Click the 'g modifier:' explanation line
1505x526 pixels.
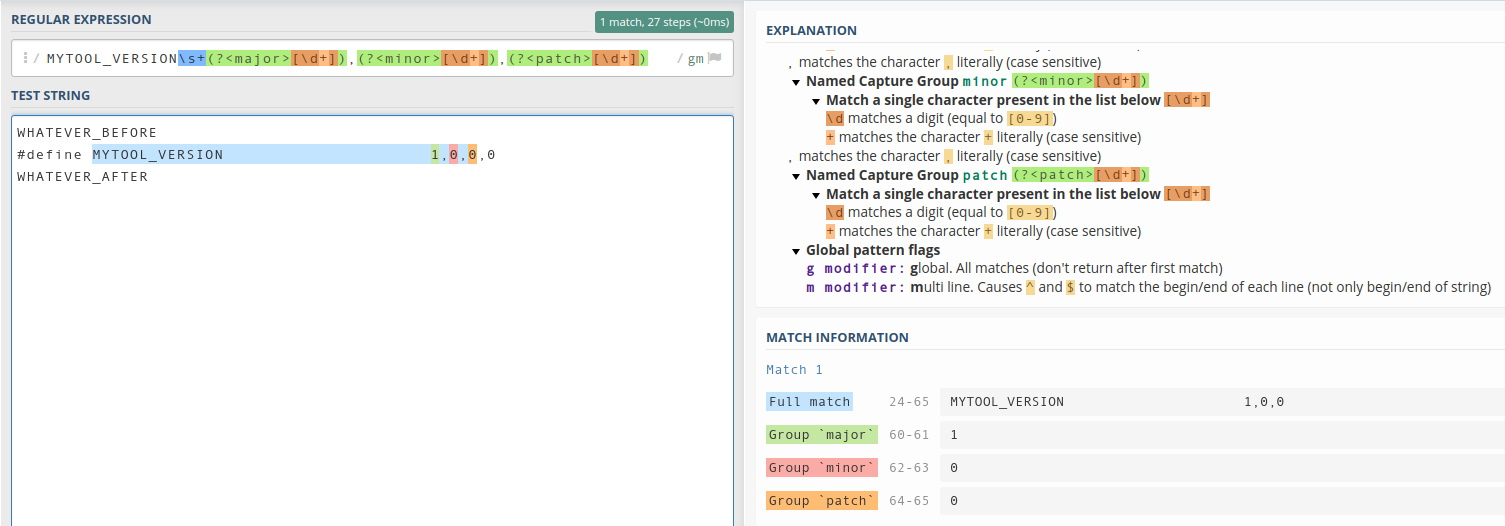pyautogui.click(x=1014, y=268)
